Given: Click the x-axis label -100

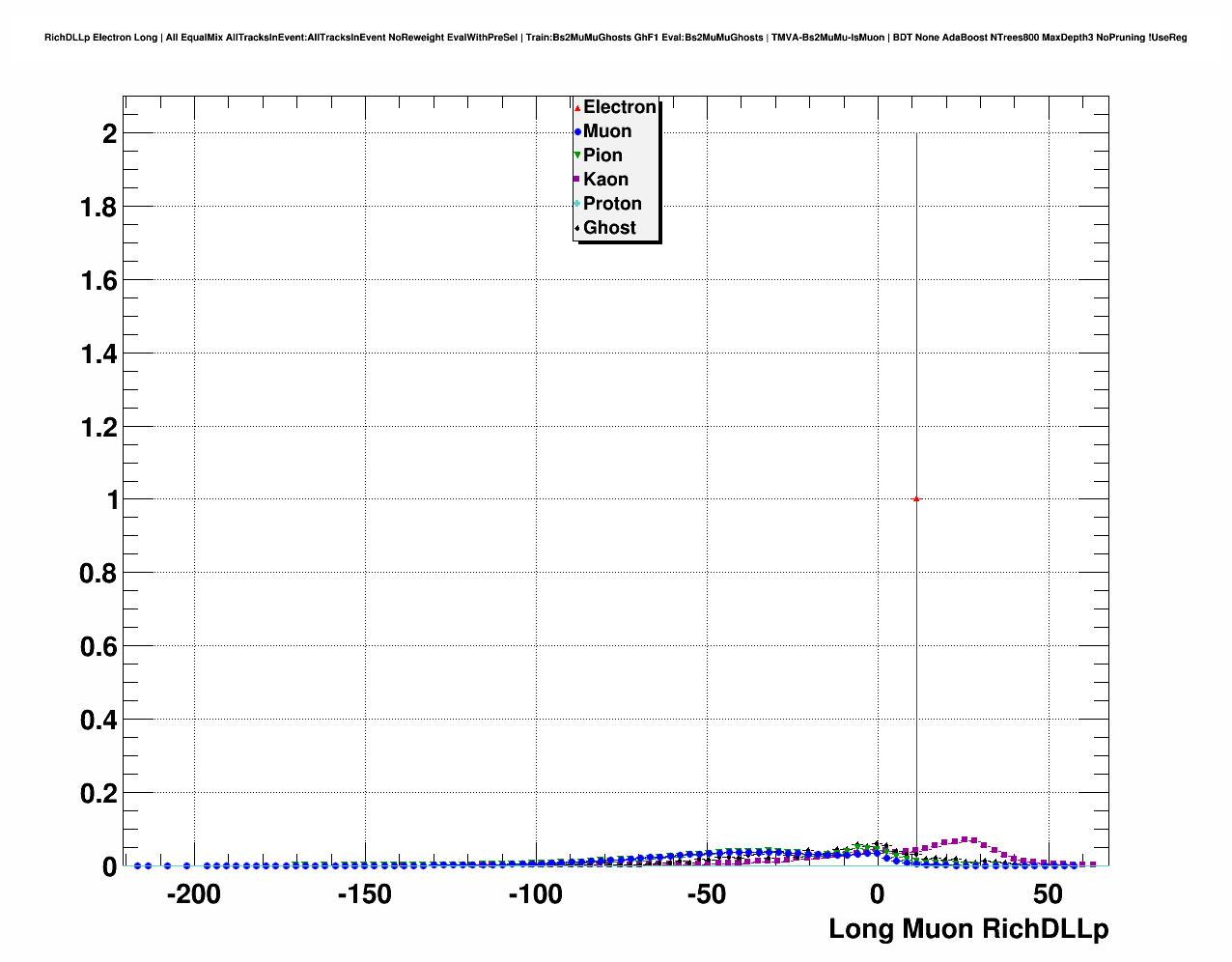Looking at the screenshot, I should pos(536,894).
